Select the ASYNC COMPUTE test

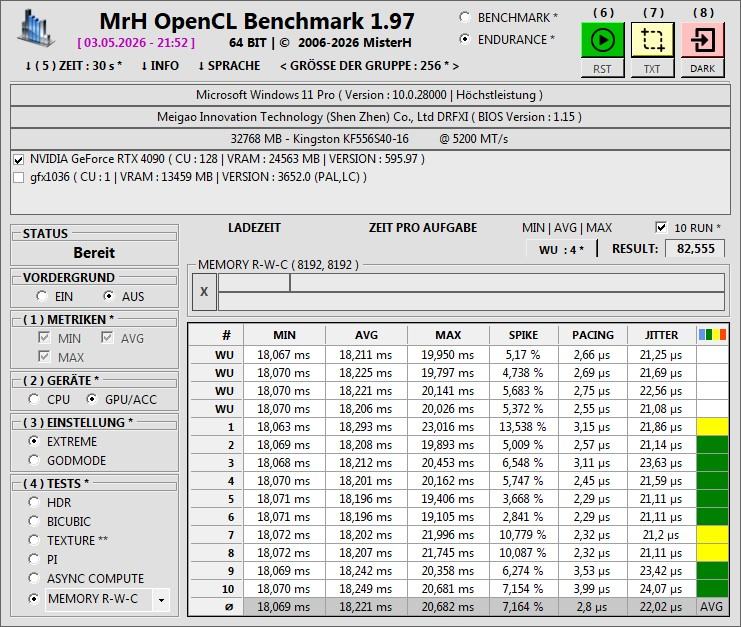click(x=34, y=578)
